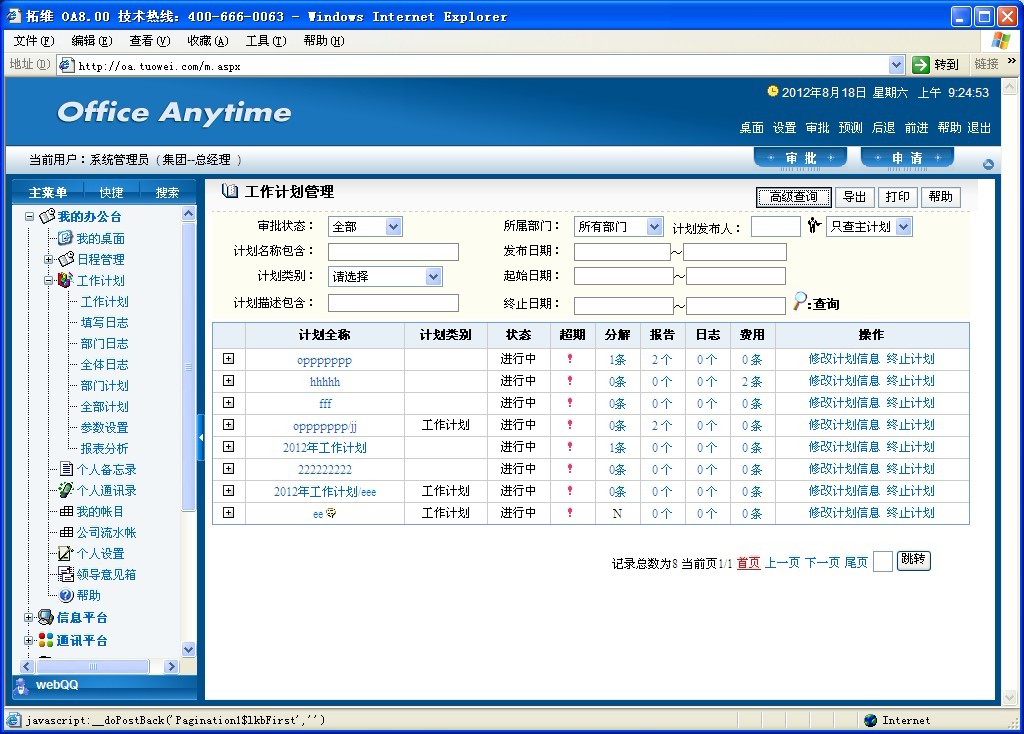This screenshot has height=734, width=1024.
Task: Click the magnifier 查询 search icon
Action: [x=800, y=301]
